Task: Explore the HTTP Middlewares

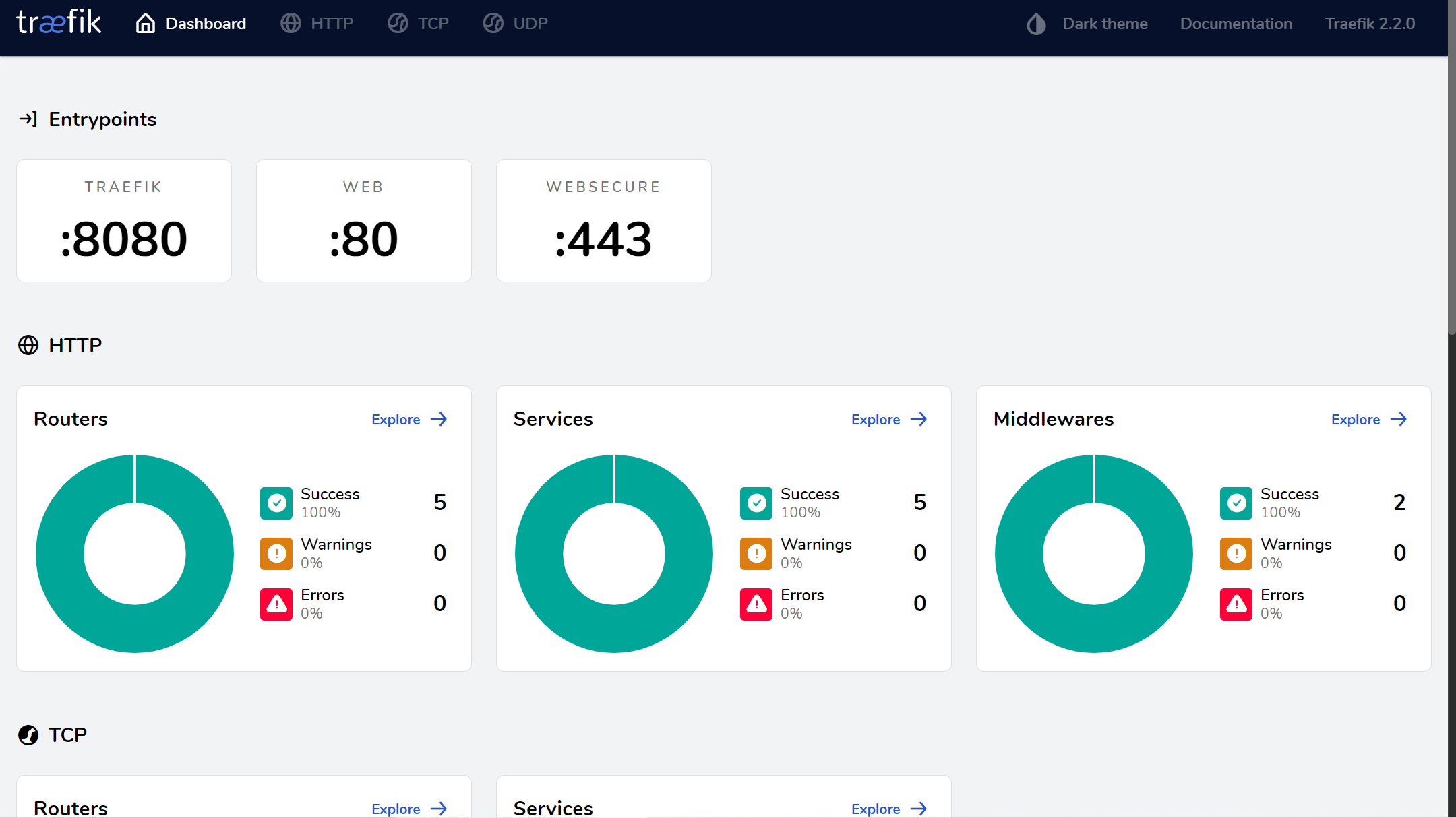Action: [x=1369, y=420]
